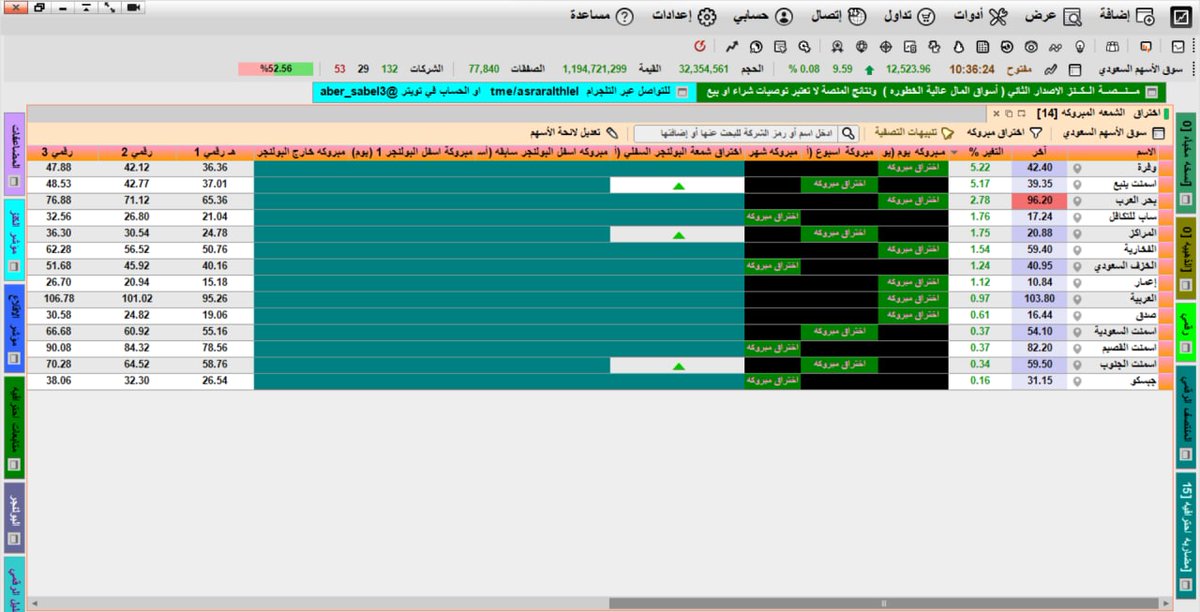This screenshot has height=612, width=1200.
Task: Click the red refresh toolbar icon
Action: coord(699,46)
